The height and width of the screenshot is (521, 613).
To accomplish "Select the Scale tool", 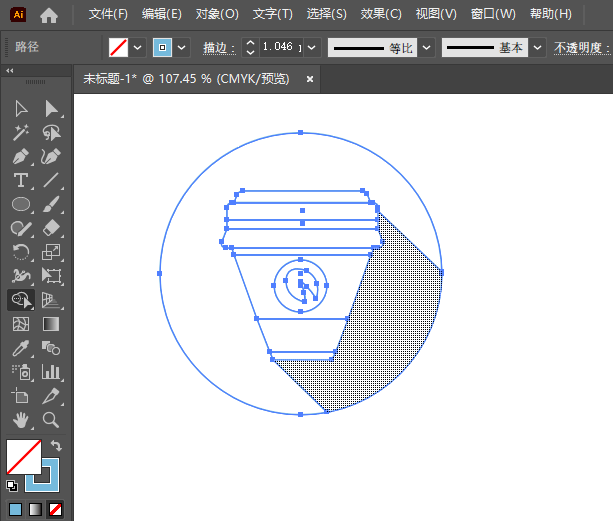I will (51, 252).
